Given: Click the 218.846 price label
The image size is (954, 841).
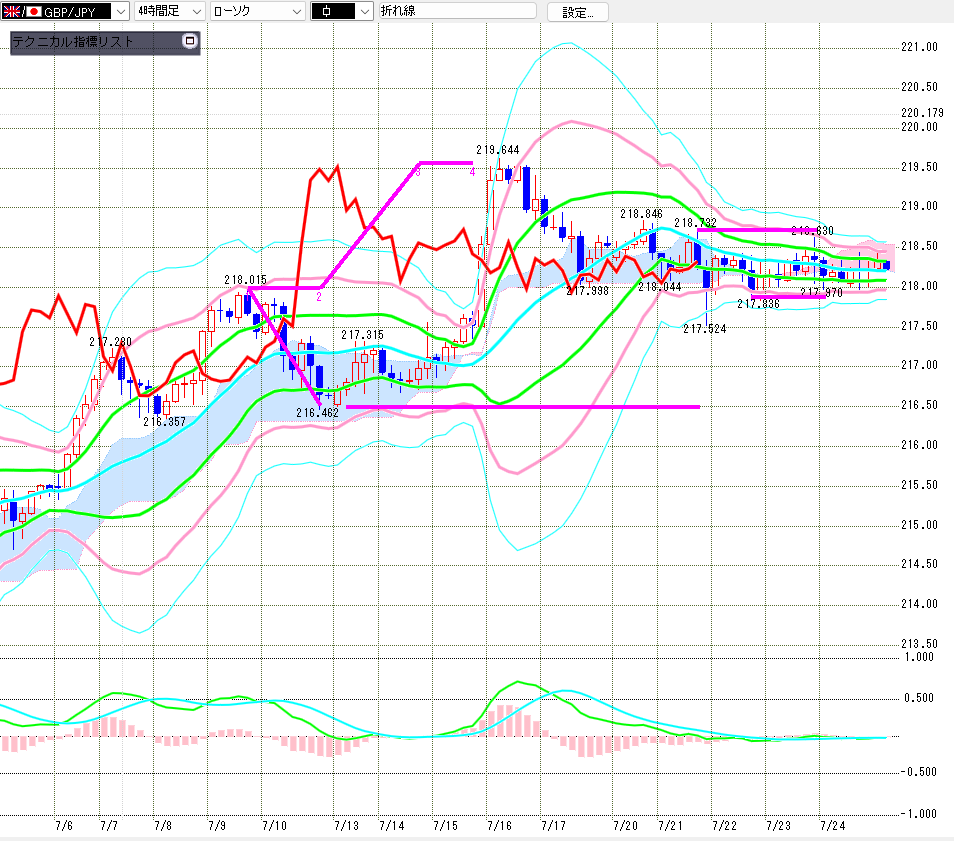Looking at the screenshot, I should (x=641, y=214).
